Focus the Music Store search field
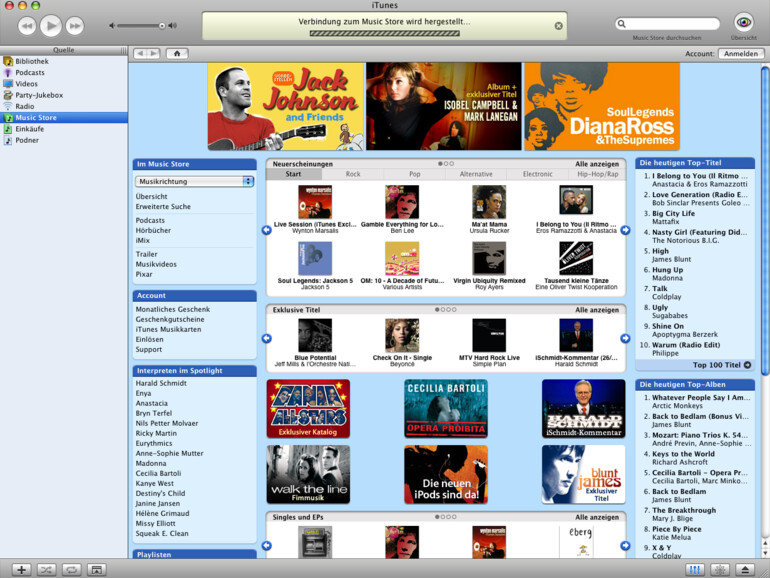Viewport: 770px width, 578px height. tap(667, 24)
